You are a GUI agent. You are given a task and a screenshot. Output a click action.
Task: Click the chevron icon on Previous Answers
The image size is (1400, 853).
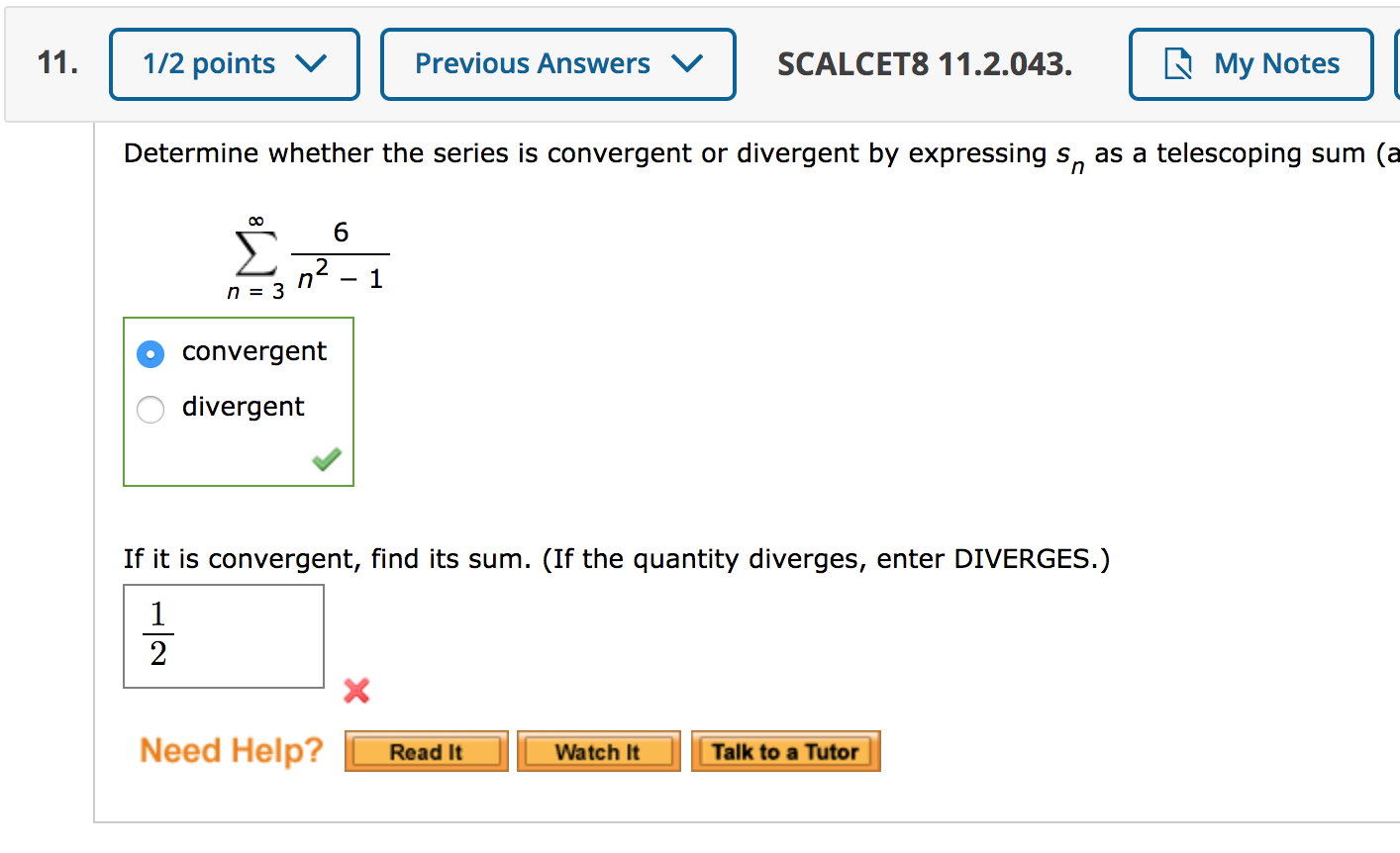coord(686,63)
